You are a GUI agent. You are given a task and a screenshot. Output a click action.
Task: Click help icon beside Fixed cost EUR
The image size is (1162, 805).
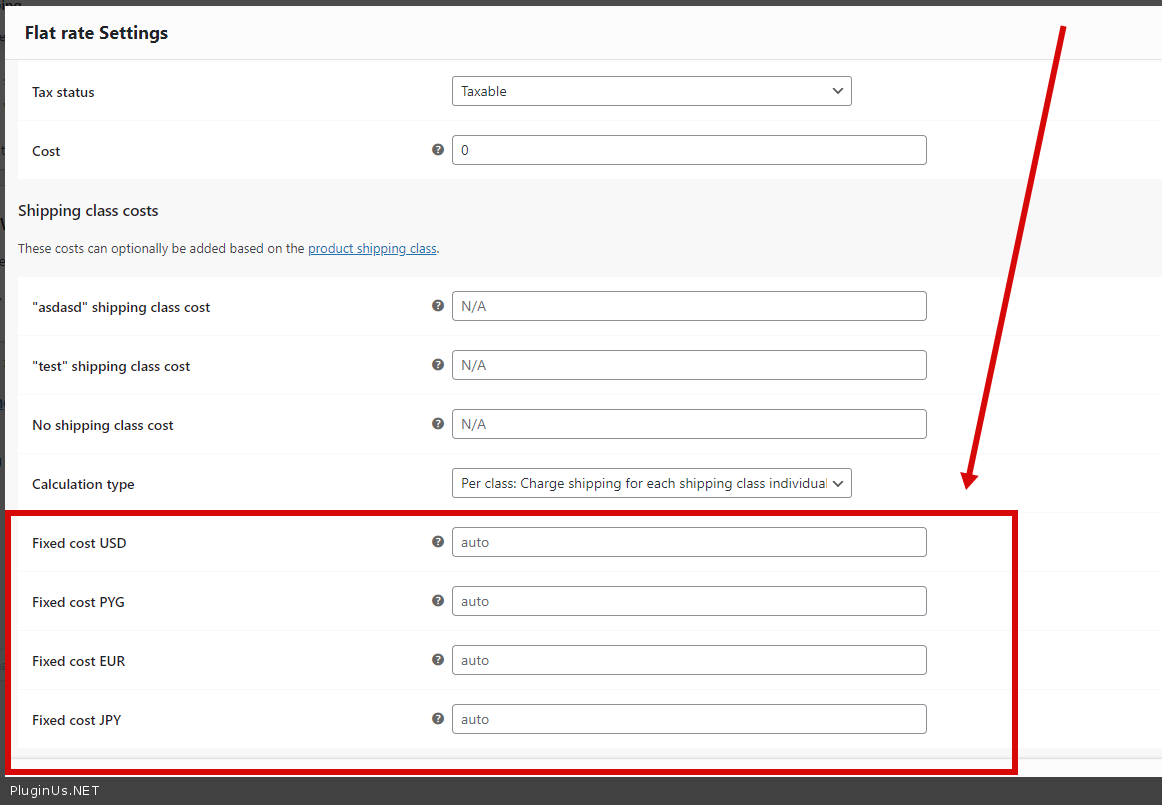click(x=438, y=660)
